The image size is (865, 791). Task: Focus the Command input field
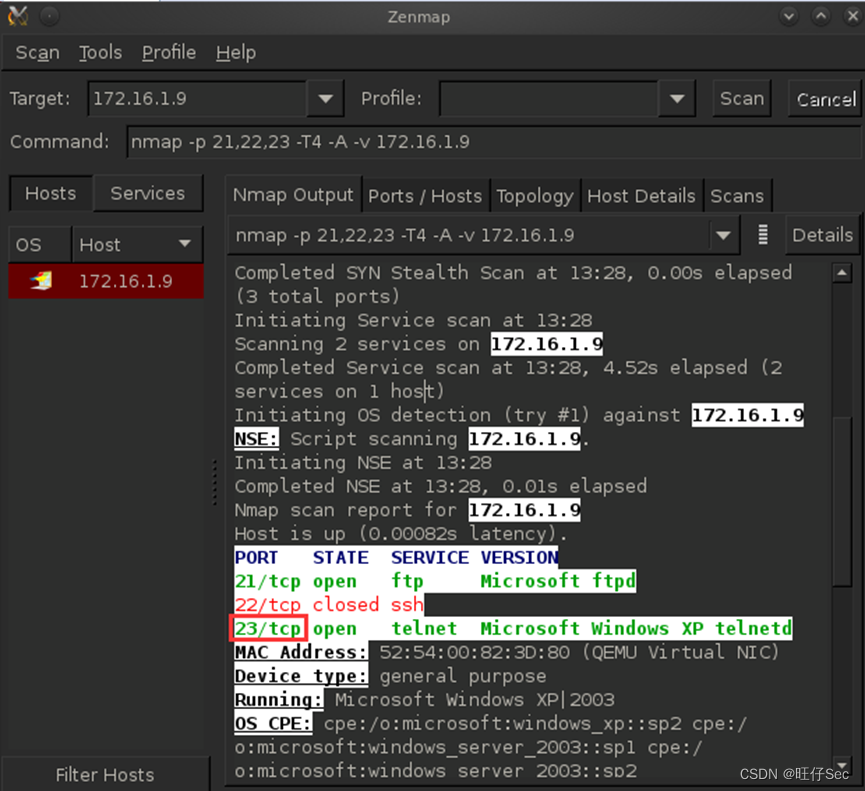tap(493, 142)
